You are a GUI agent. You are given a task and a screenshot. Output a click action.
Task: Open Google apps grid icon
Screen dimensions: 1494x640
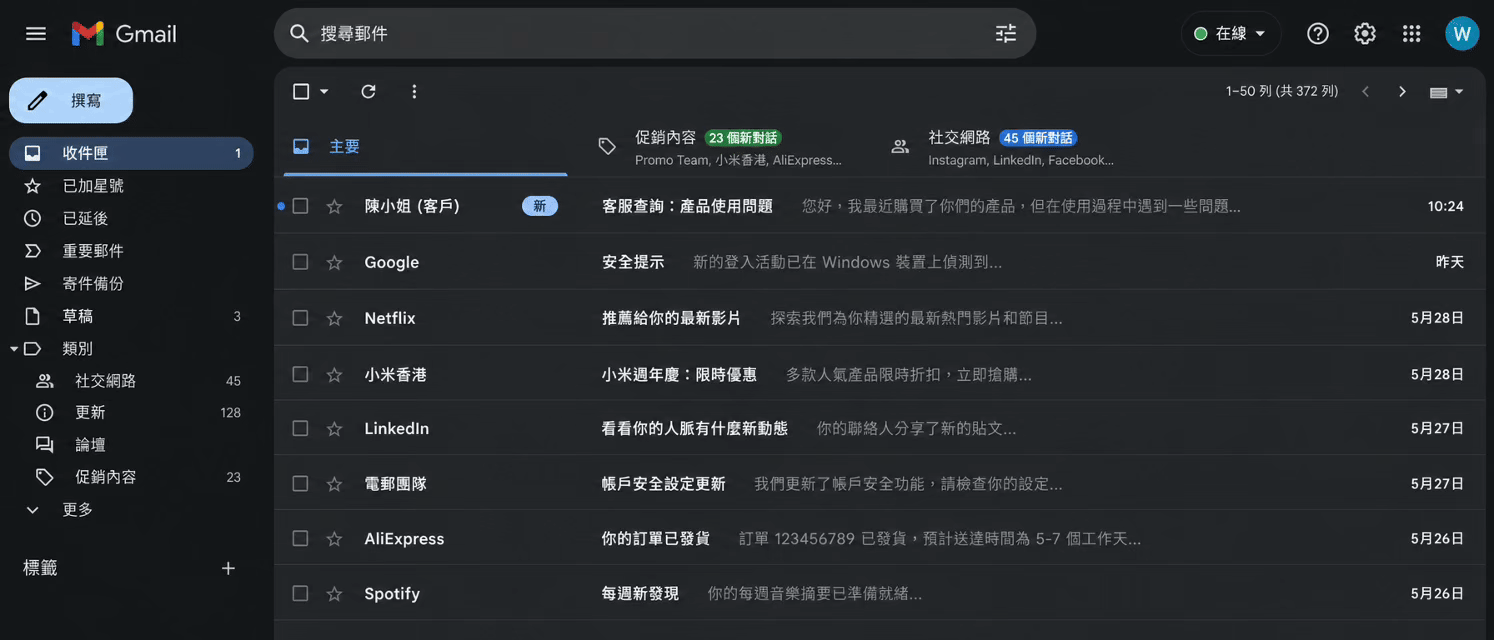(1412, 34)
